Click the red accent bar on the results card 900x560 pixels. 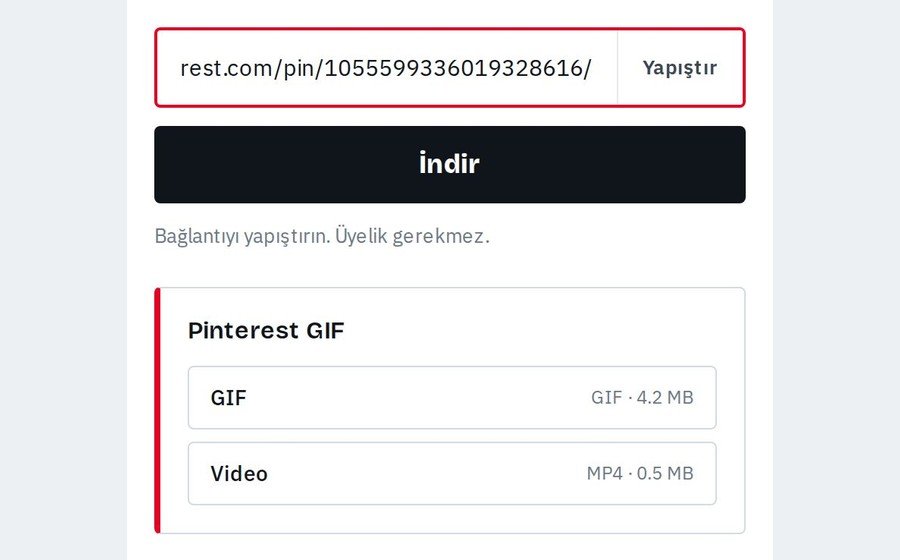[157, 410]
